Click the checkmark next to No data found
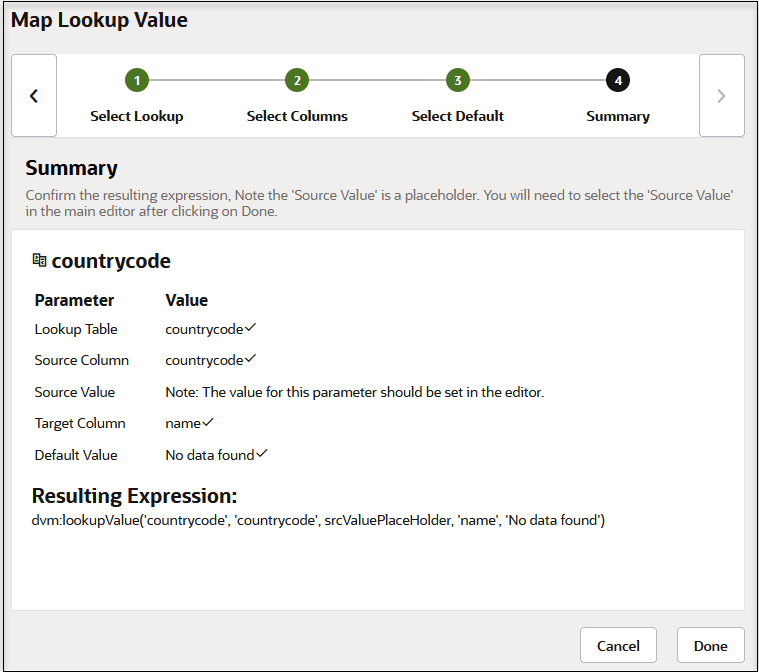This screenshot has width=759, height=672. (x=261, y=454)
